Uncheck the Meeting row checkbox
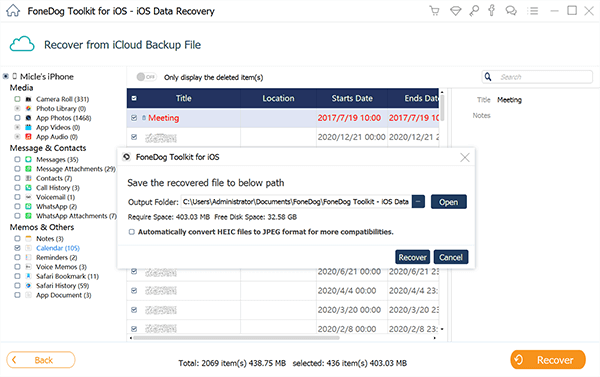Viewport: 600px width, 377px height. (x=134, y=118)
